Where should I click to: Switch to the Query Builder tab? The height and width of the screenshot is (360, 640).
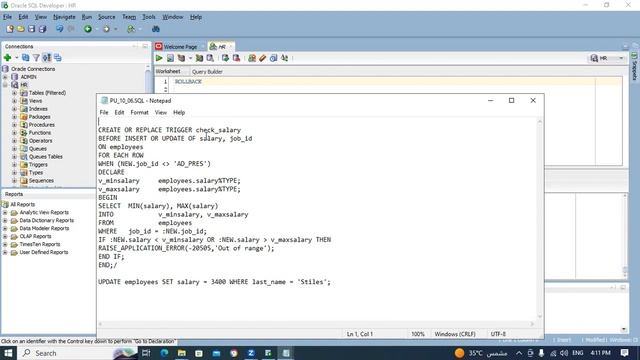[207, 71]
